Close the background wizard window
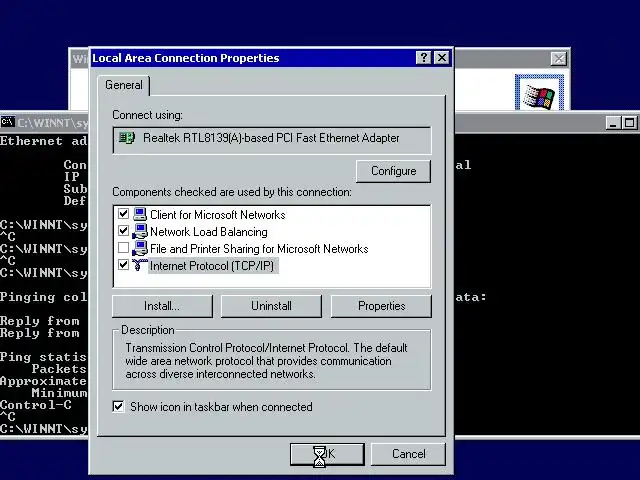Screen dimensions: 640x480 point(558,59)
